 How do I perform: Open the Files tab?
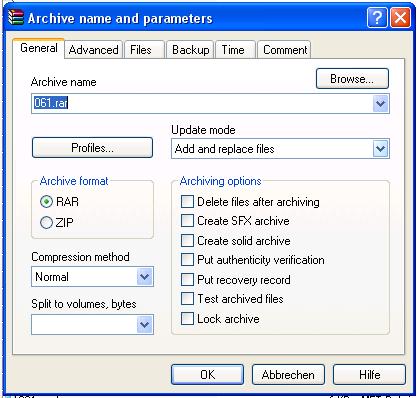[144, 50]
